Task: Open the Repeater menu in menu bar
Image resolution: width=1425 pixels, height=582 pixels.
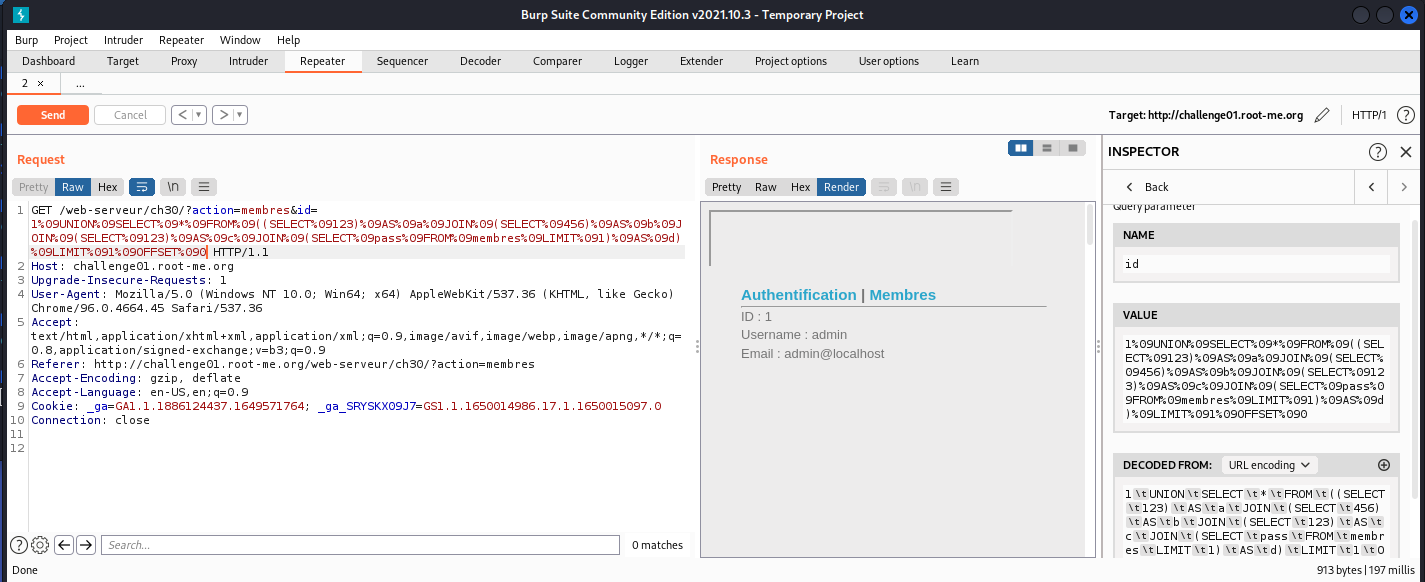Action: (x=181, y=40)
